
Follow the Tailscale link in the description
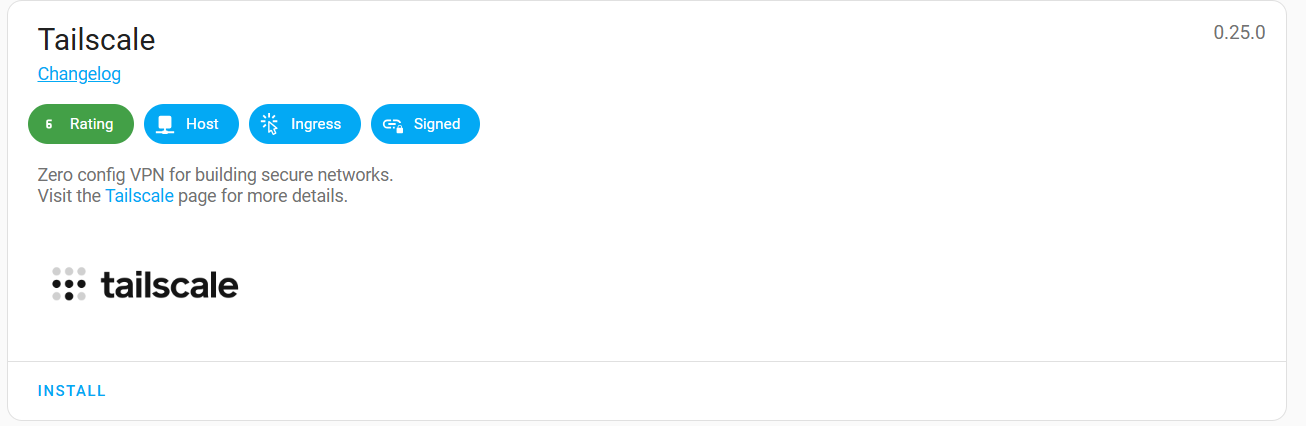click(139, 196)
